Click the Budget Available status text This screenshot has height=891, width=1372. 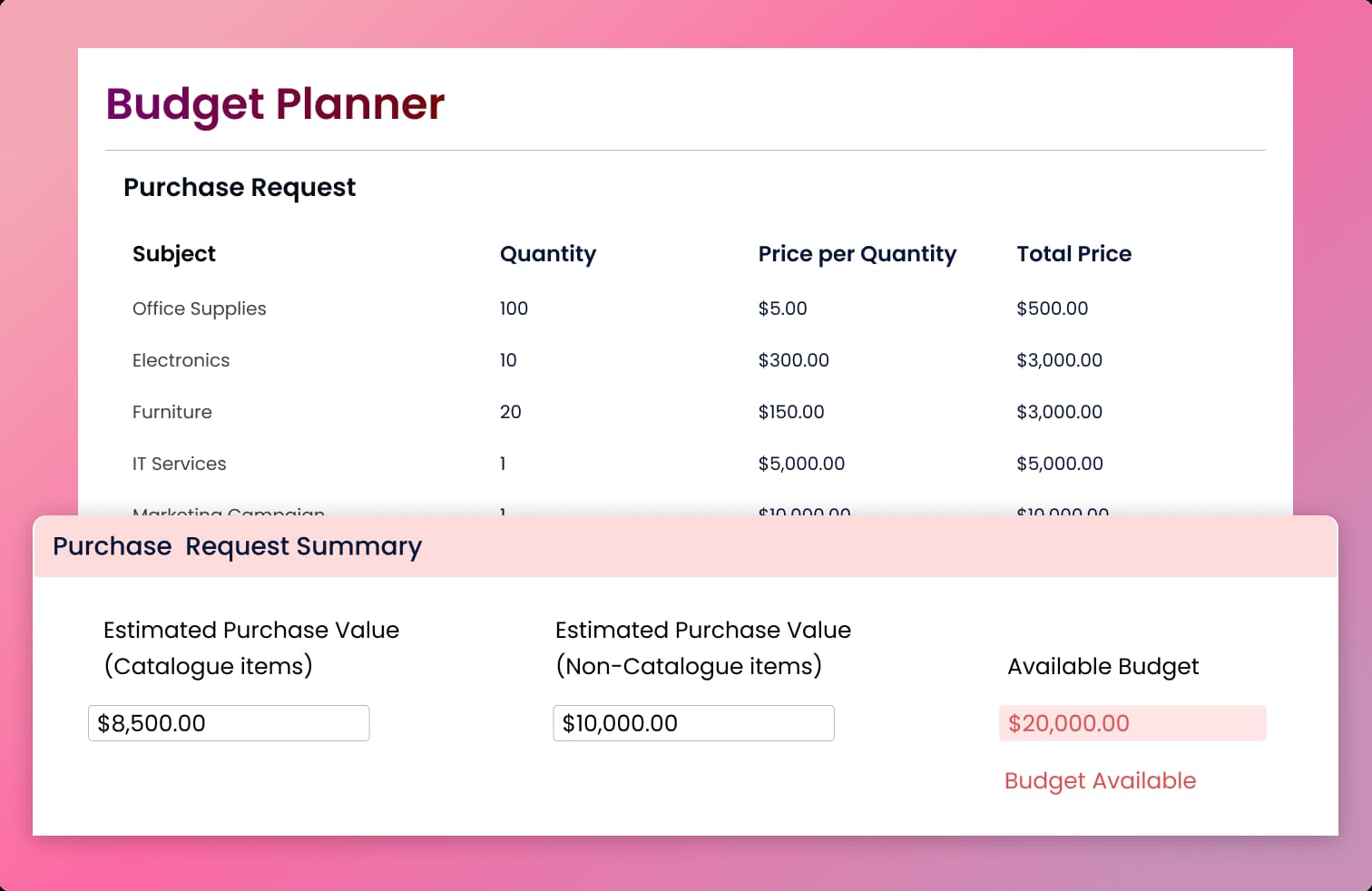[1100, 780]
